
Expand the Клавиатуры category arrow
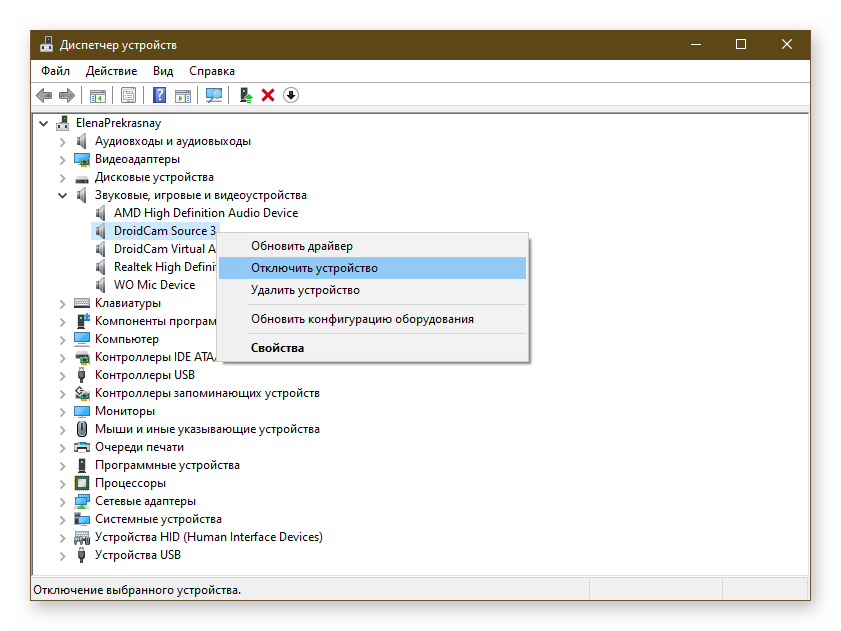(x=62, y=304)
